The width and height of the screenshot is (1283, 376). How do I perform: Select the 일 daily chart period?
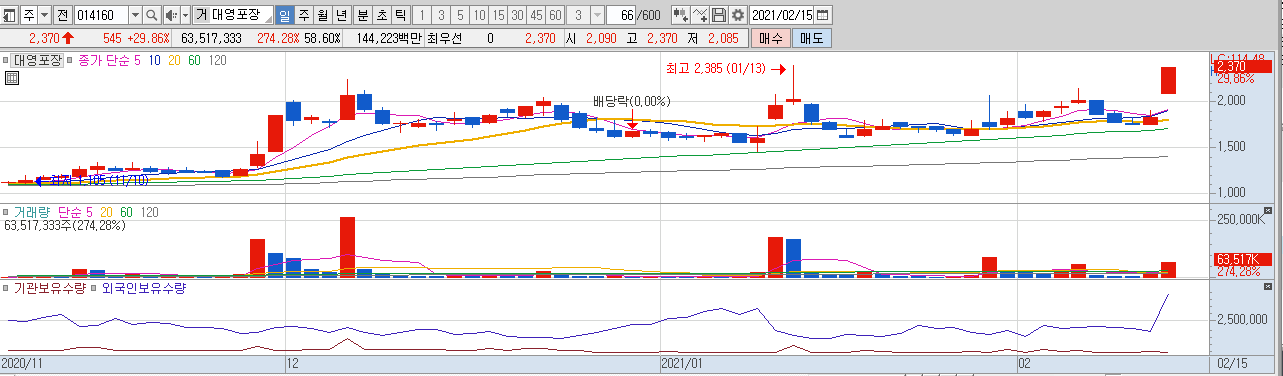click(x=284, y=15)
